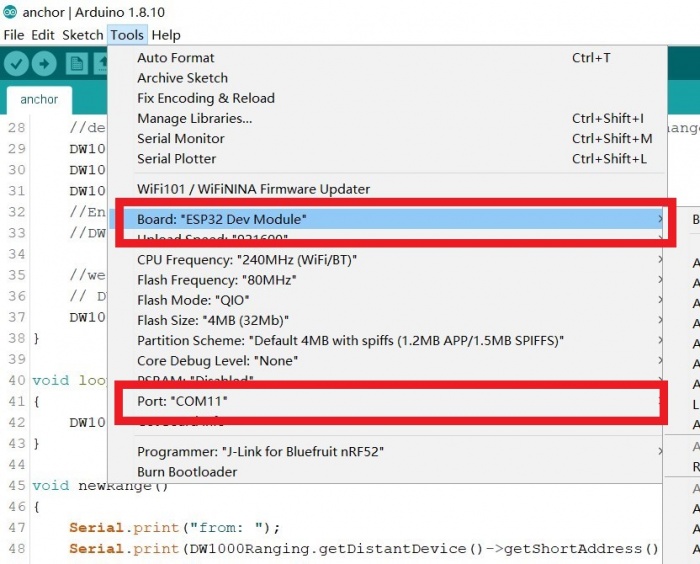
Task: Open the Sketch menu
Action: coord(83,35)
